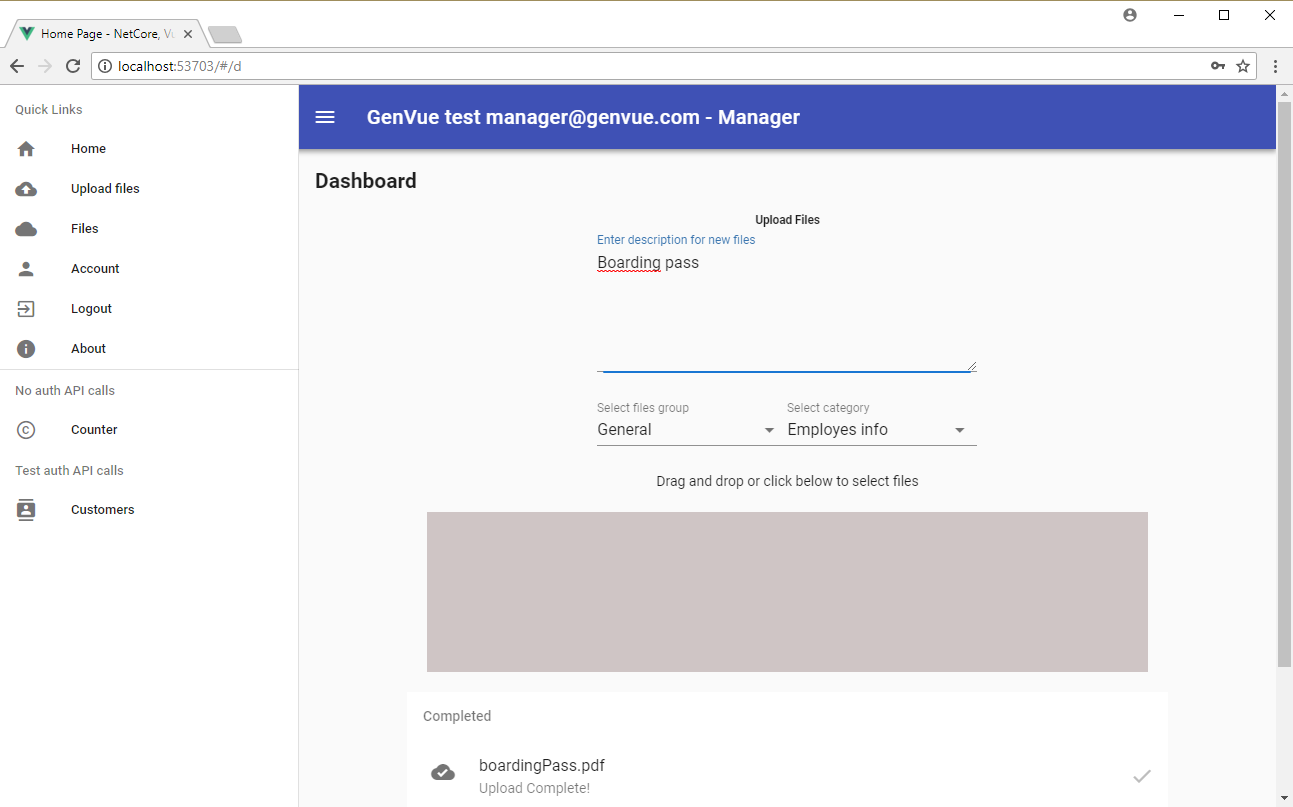
Task: Click the Boarding pass description text area
Action: [786, 311]
